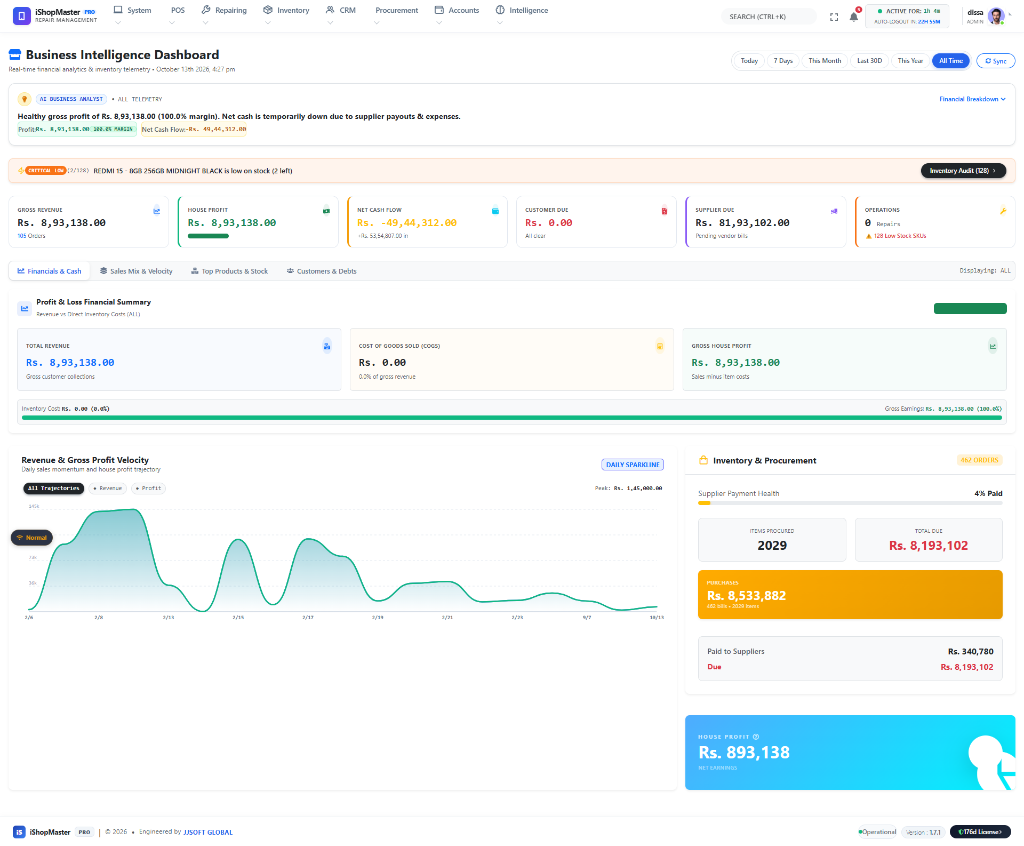
Task: Expand chevron under Procurement menu
Action: [x=376, y=23]
